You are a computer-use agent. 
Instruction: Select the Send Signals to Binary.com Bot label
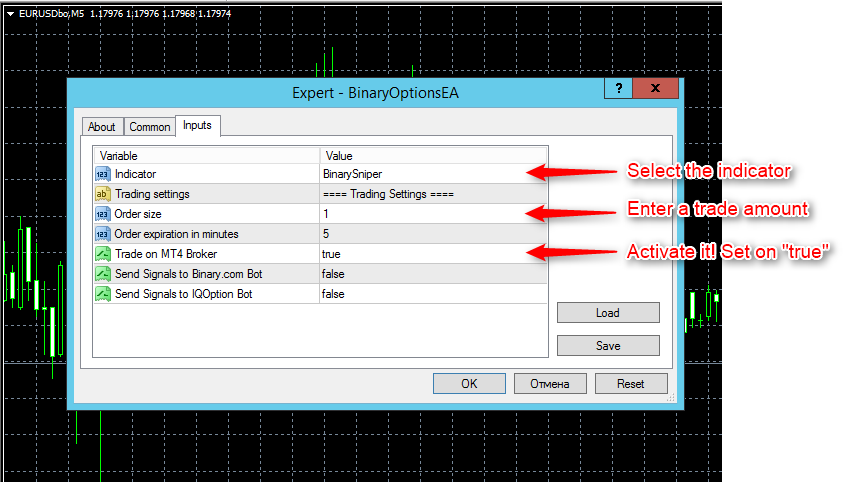189,274
